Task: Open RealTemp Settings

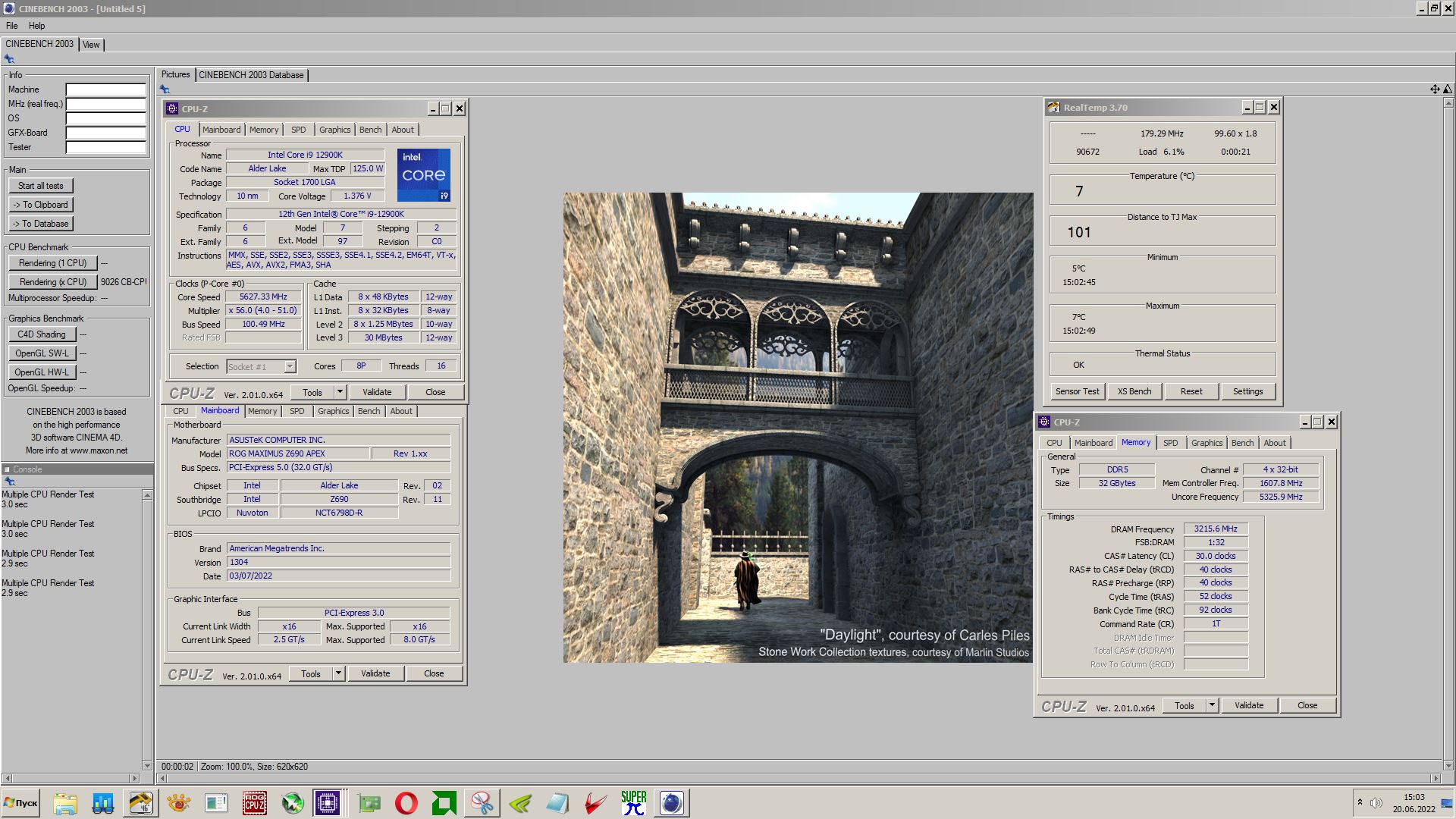Action: 1248,391
